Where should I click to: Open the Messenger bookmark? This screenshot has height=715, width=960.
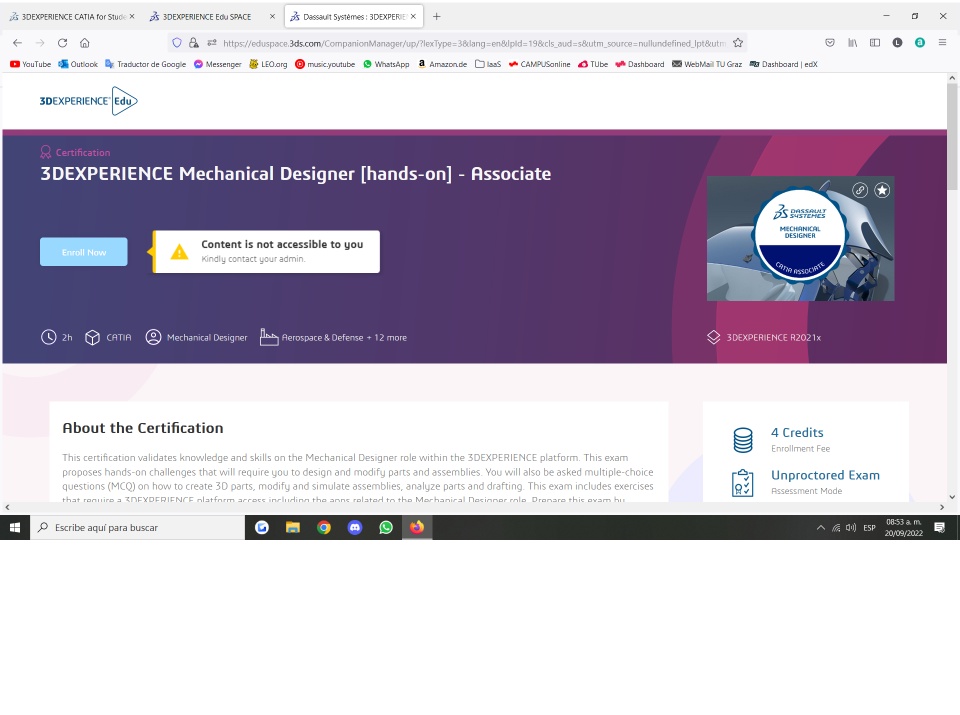click(217, 64)
